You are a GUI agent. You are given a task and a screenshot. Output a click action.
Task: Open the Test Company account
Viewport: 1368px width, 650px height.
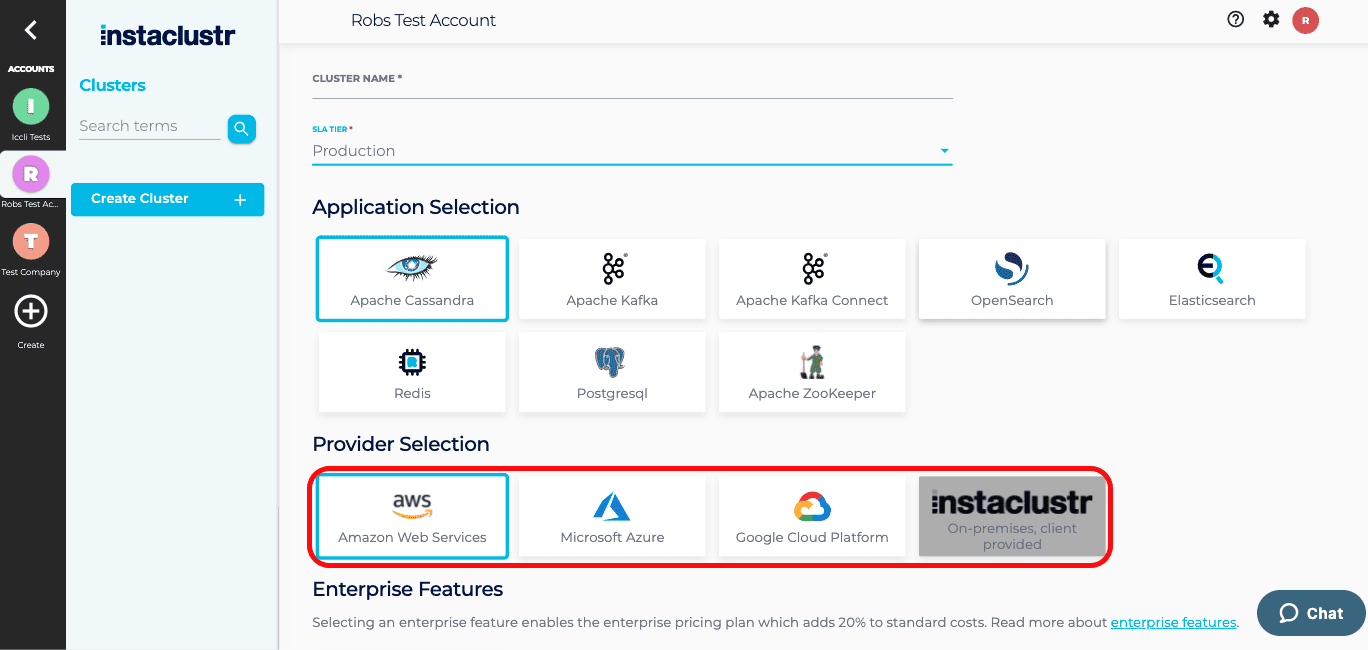pyautogui.click(x=31, y=241)
